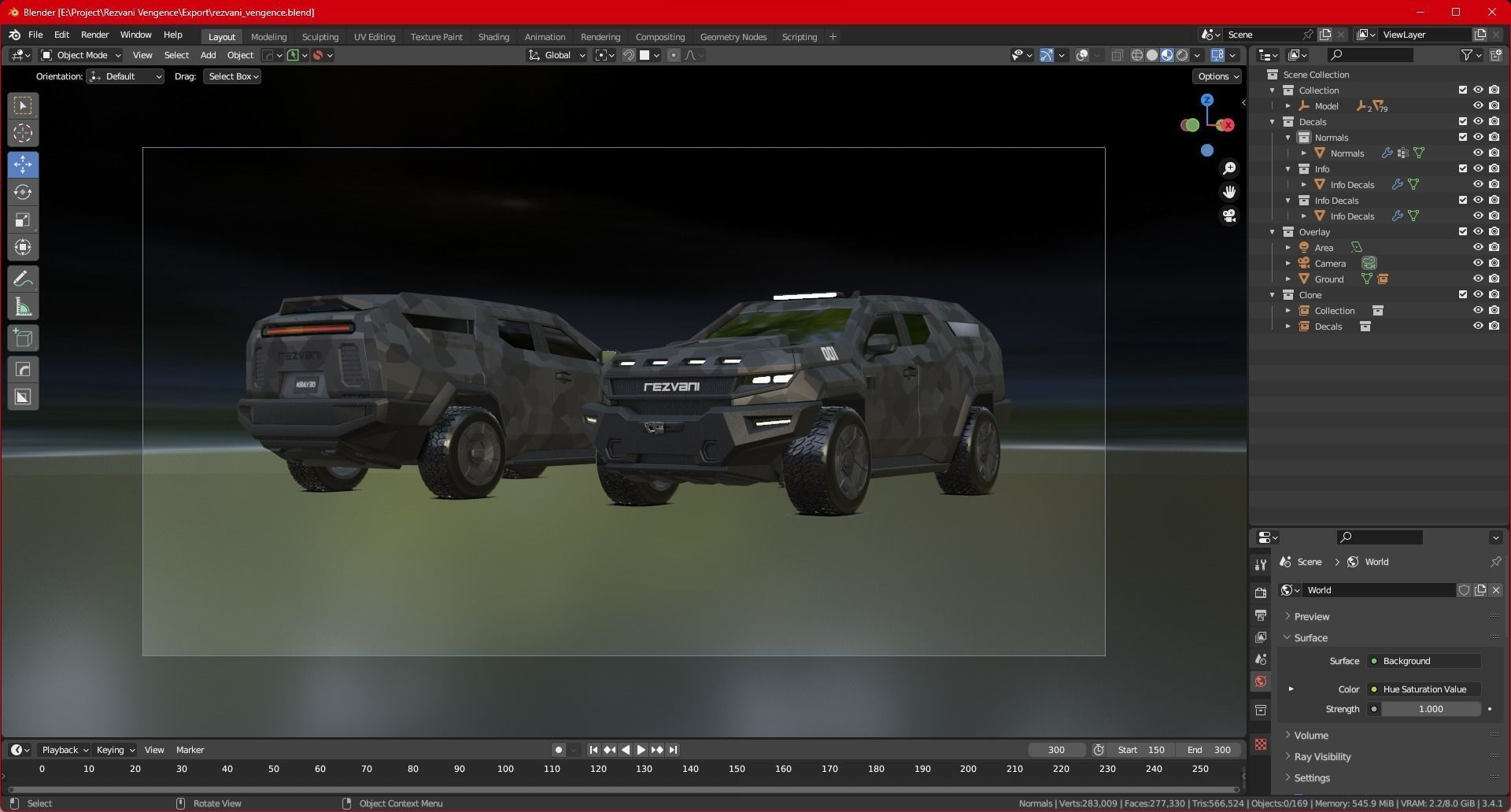Viewport: 1511px width, 812px height.
Task: Open the Global transform orientation dropdown
Action: pos(557,55)
